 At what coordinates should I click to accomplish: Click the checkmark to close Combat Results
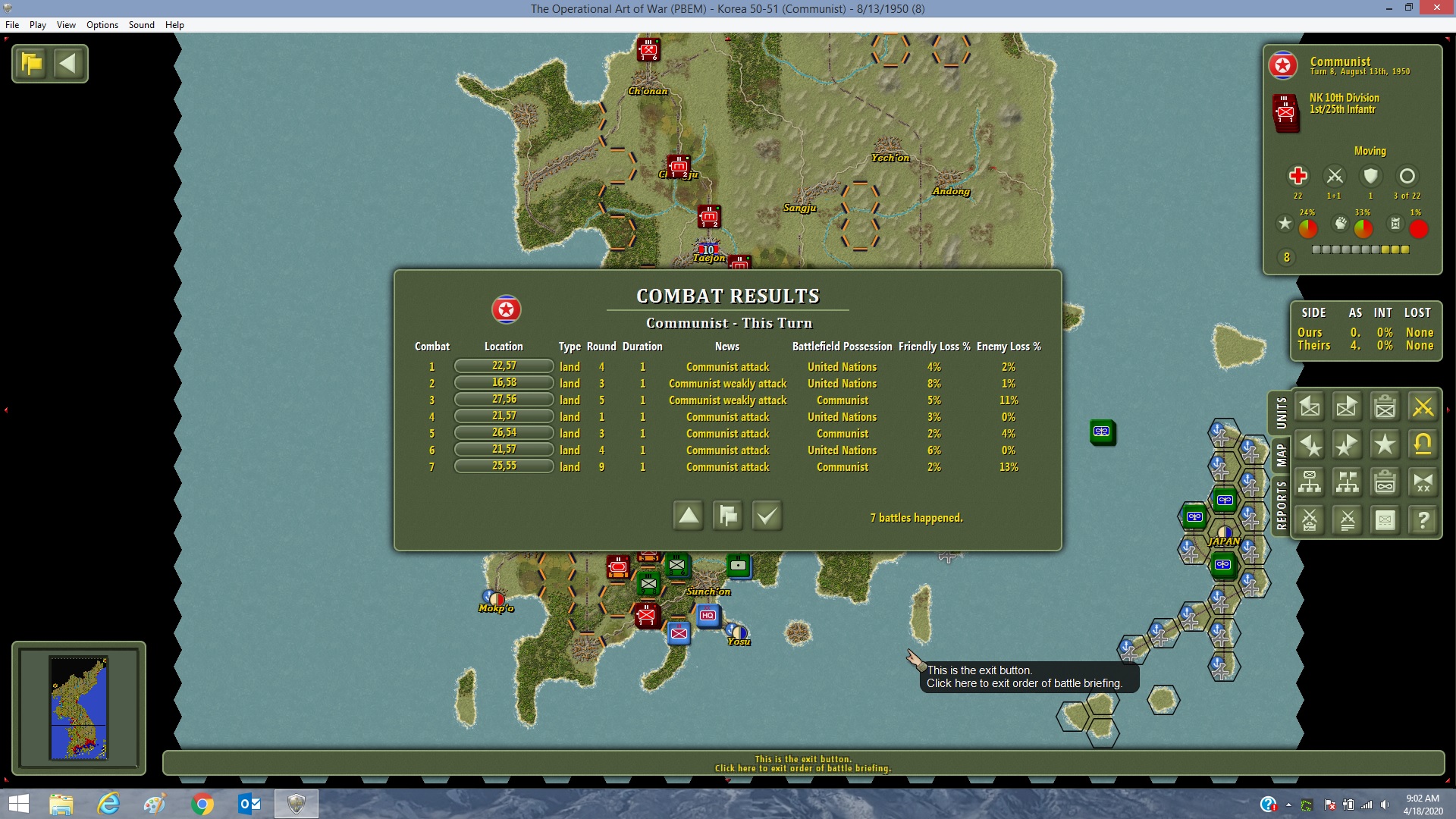(767, 516)
